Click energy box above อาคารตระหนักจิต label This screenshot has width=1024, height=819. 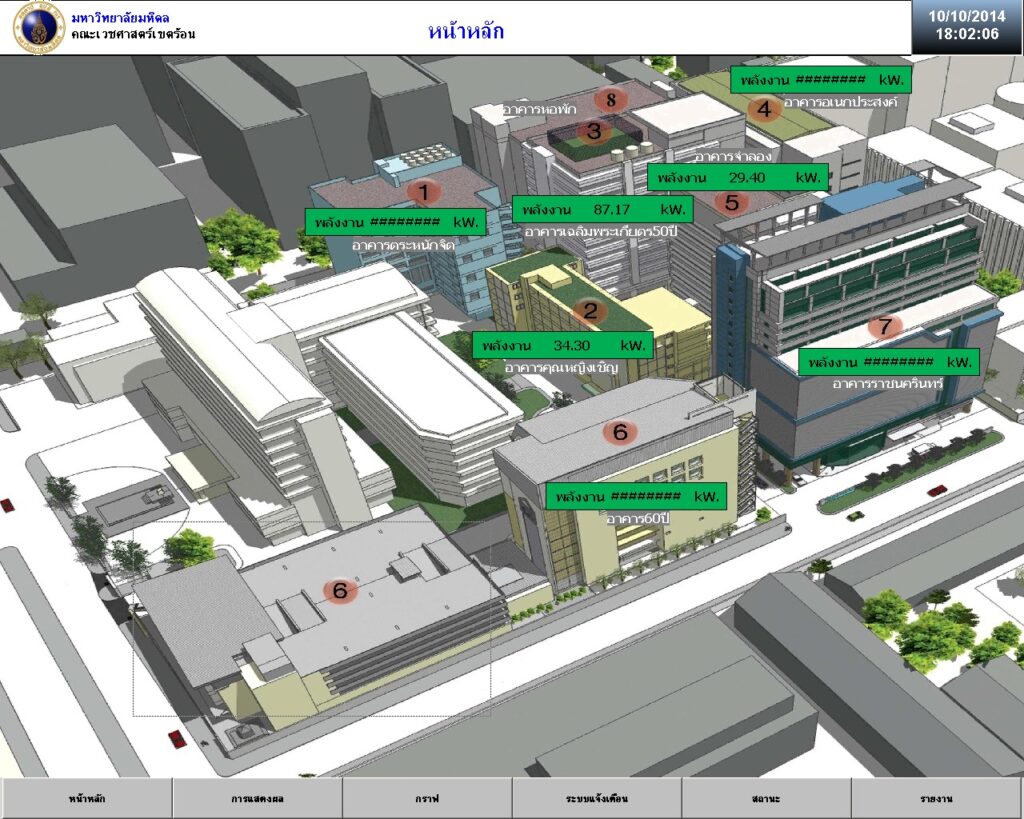pos(396,222)
